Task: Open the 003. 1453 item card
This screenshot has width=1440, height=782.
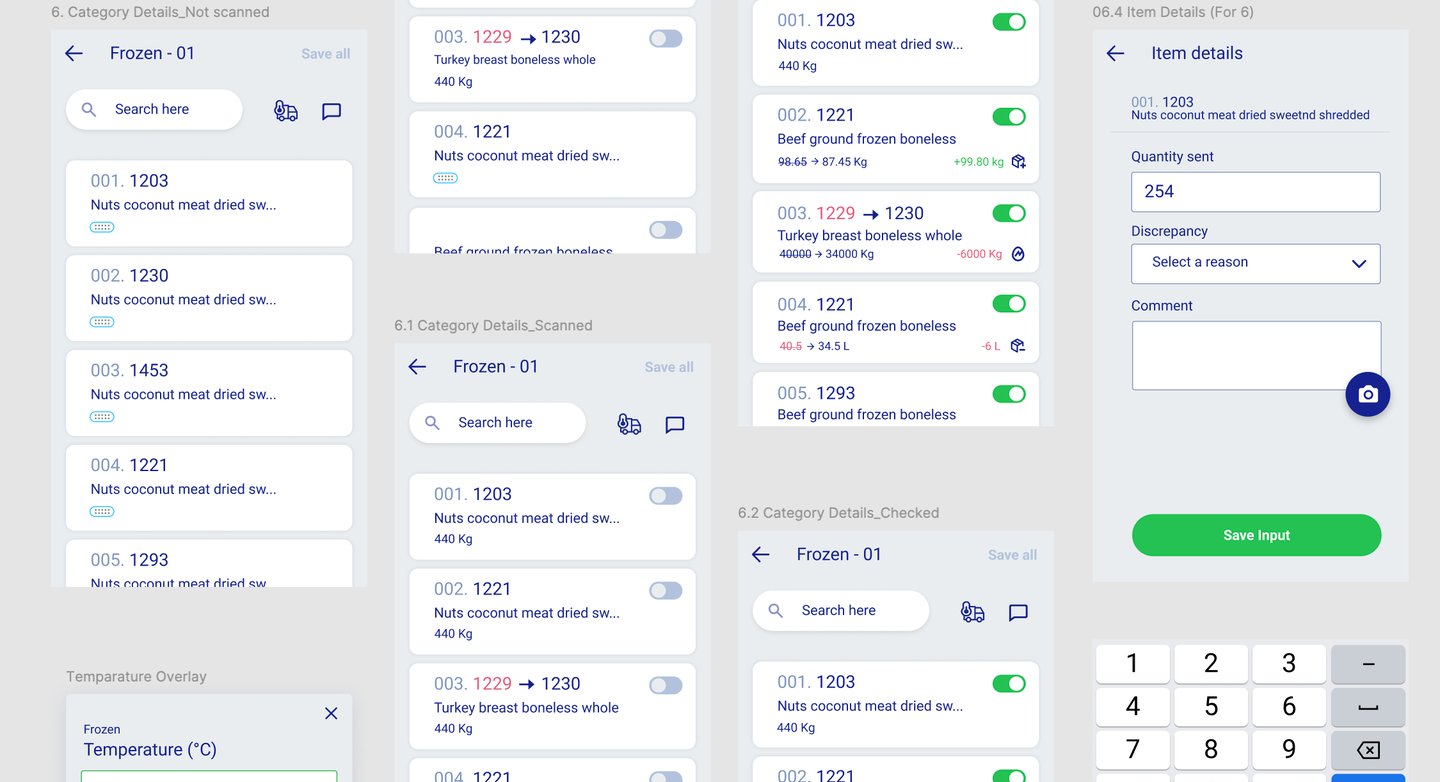Action: click(x=209, y=392)
